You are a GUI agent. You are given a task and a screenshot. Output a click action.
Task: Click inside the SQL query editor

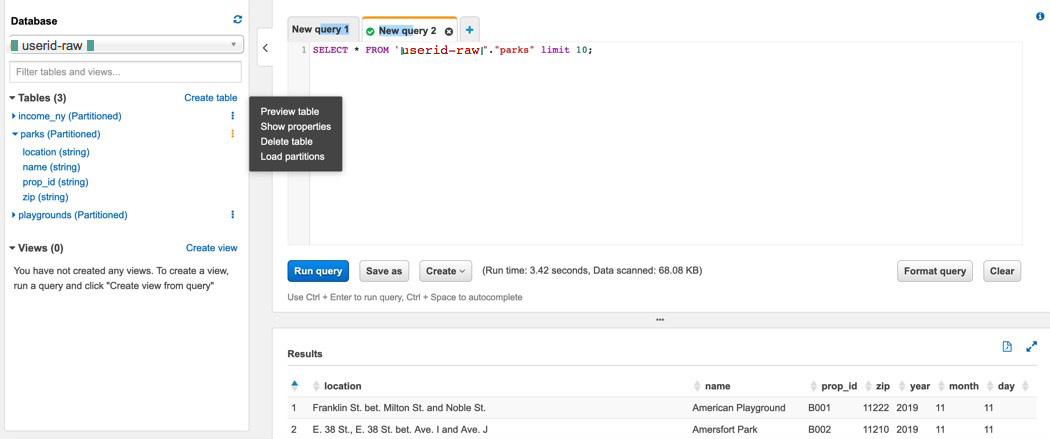click(x=666, y=144)
